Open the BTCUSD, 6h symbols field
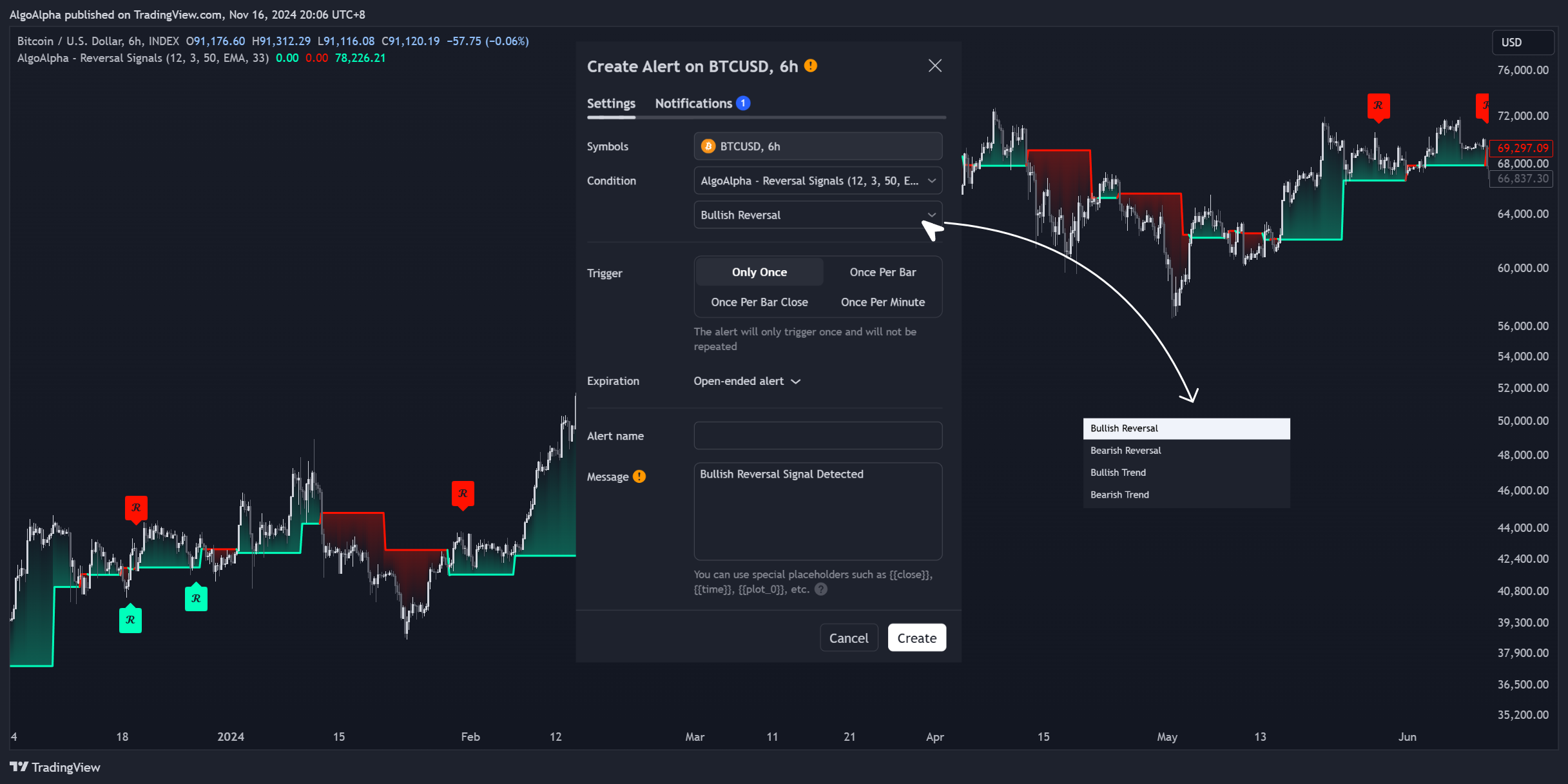The width and height of the screenshot is (1568, 784). click(818, 146)
